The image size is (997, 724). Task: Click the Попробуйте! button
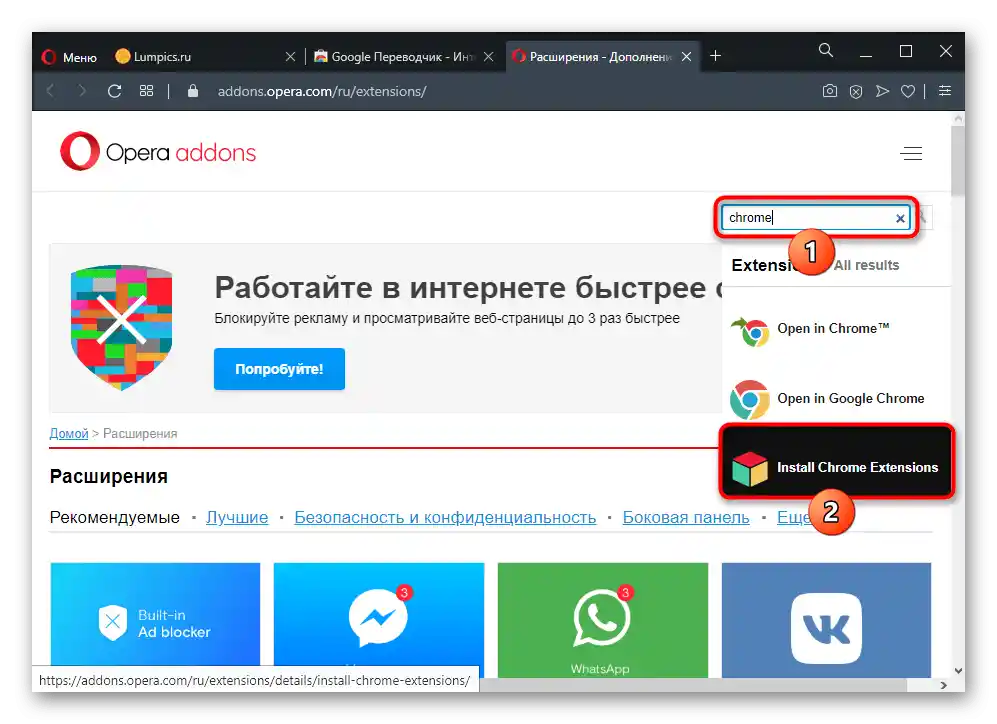[x=279, y=369]
